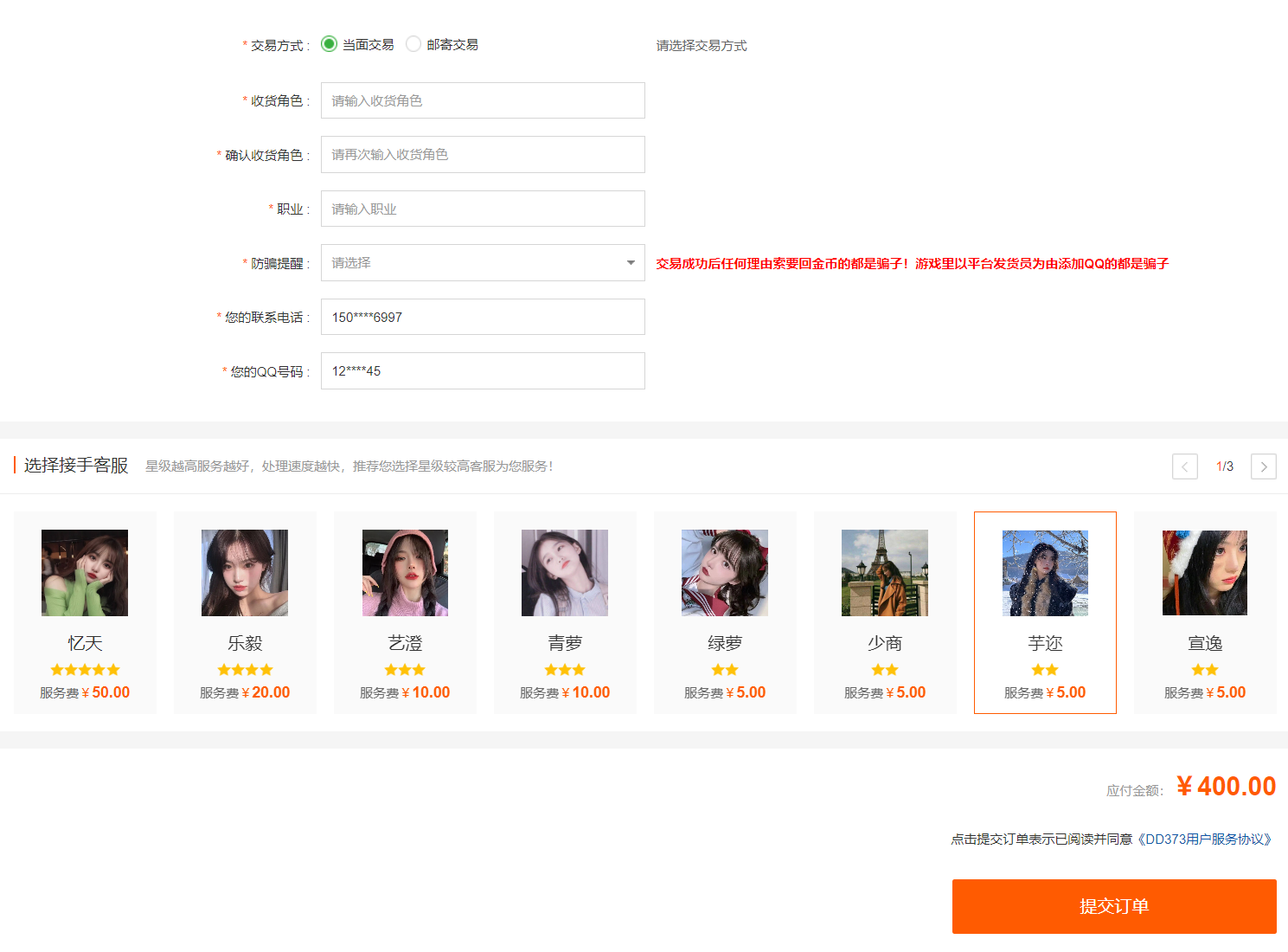Go to previous customer service page arrow
Image resolution: width=1288 pixels, height=952 pixels.
coord(1185,466)
